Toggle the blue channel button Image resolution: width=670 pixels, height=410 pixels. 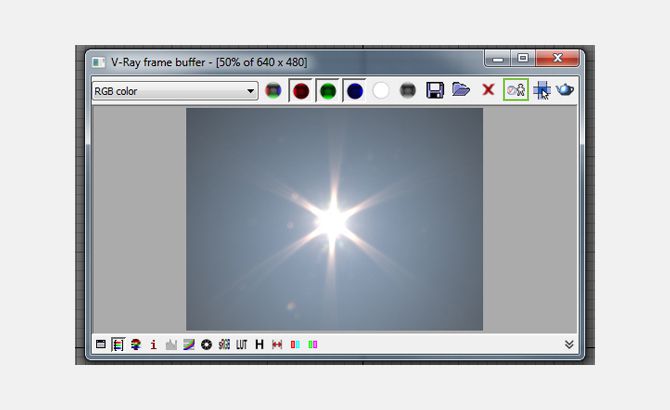[x=355, y=91]
